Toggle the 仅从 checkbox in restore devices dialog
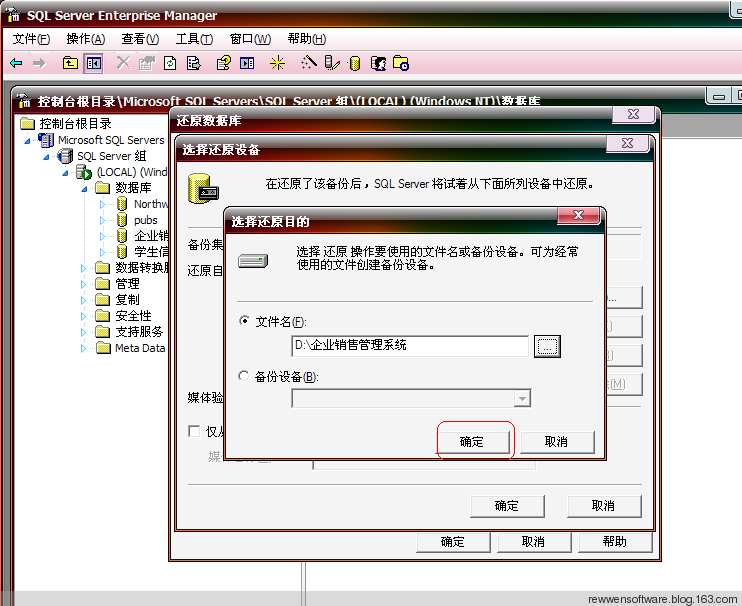Screen dimensions: 742x606 click(x=194, y=431)
